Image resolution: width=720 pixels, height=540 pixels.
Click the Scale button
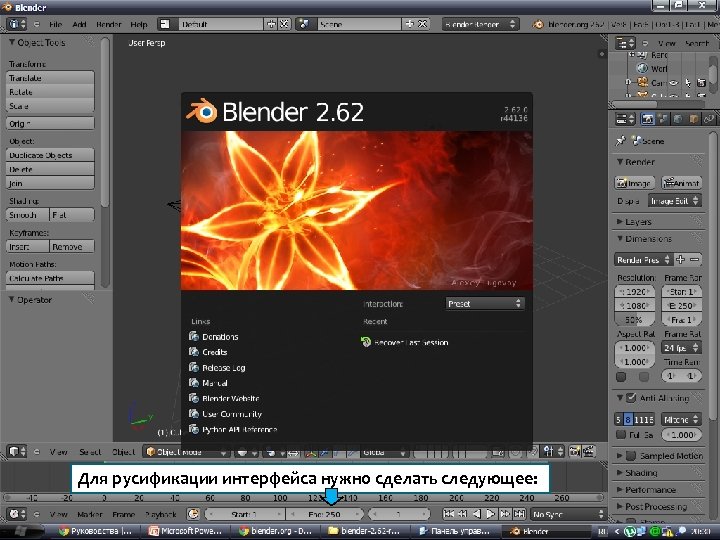[x=50, y=106]
